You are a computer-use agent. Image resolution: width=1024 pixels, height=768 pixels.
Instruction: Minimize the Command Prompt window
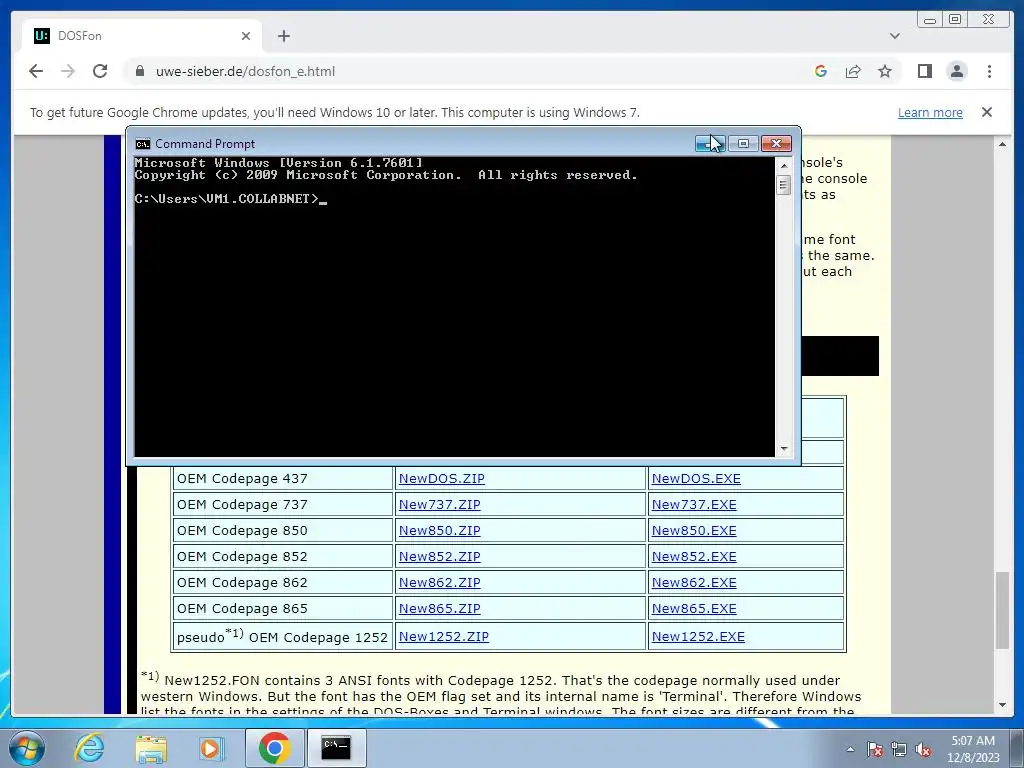(x=710, y=144)
